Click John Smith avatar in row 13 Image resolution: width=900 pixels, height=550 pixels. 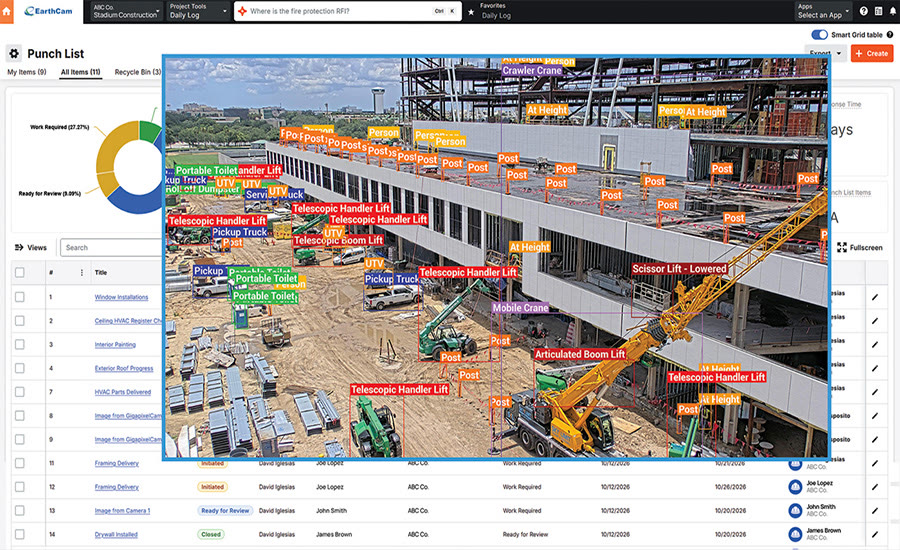pos(795,510)
